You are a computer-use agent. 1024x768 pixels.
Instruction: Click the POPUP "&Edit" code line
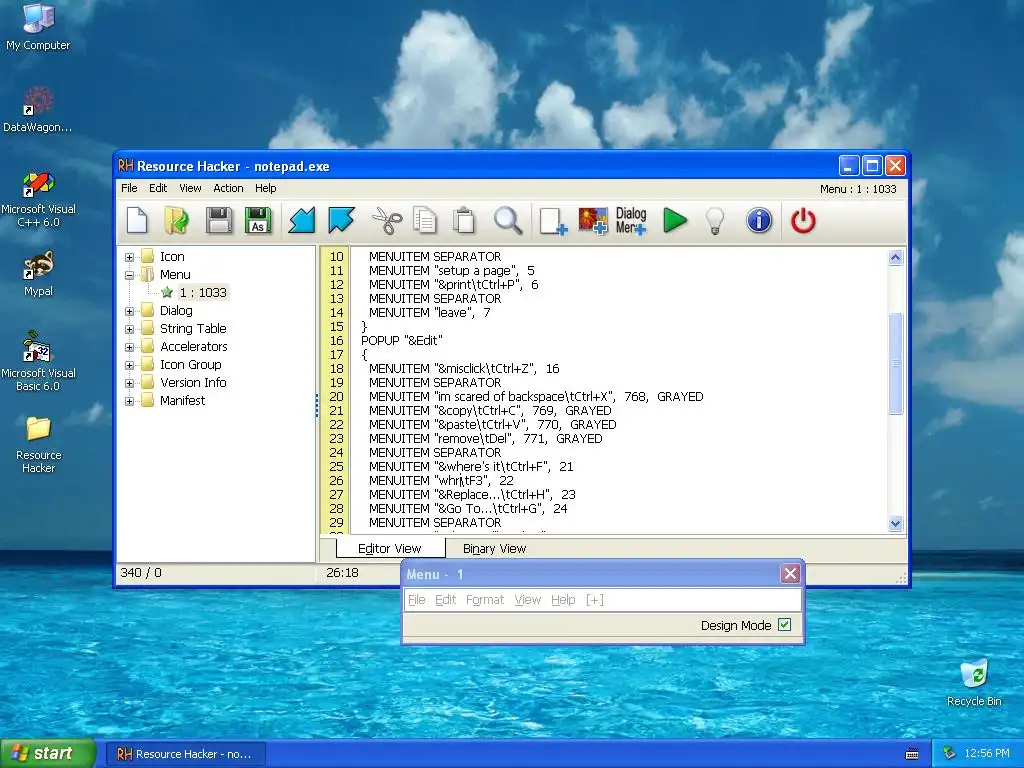tap(402, 340)
